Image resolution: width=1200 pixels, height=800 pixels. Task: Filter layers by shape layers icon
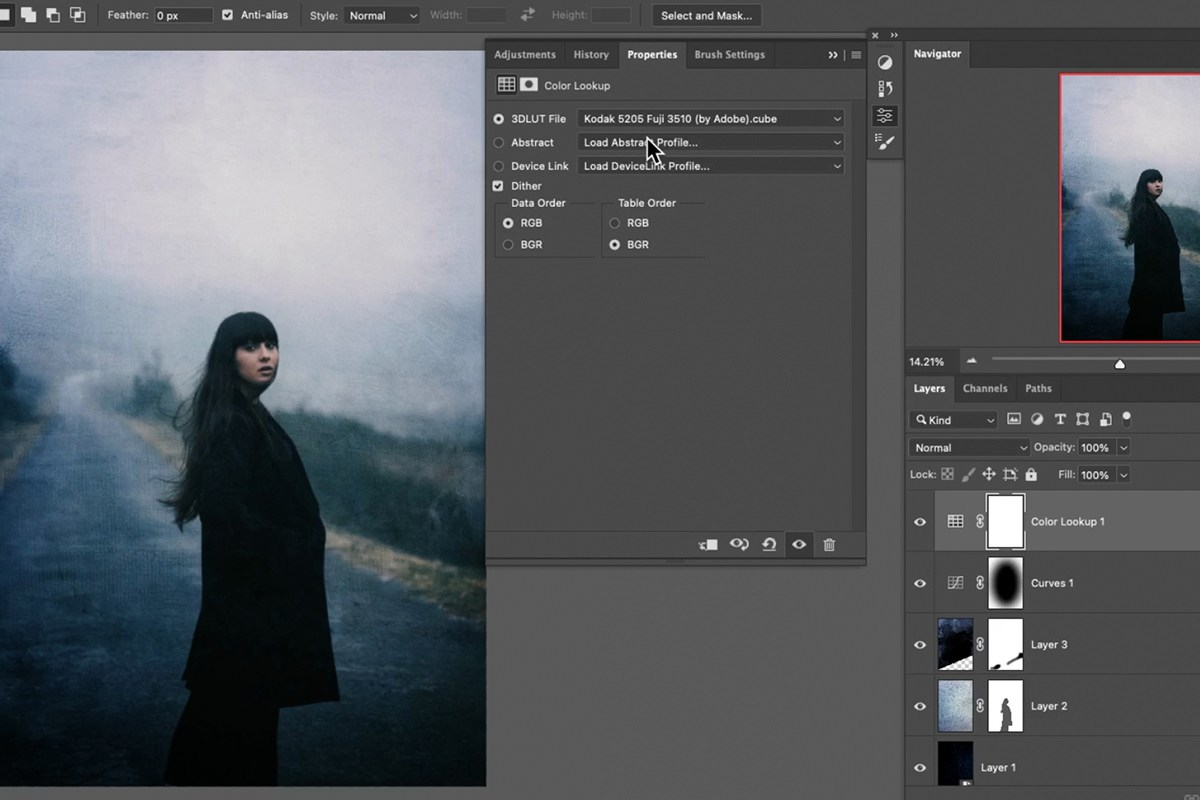tap(1083, 419)
